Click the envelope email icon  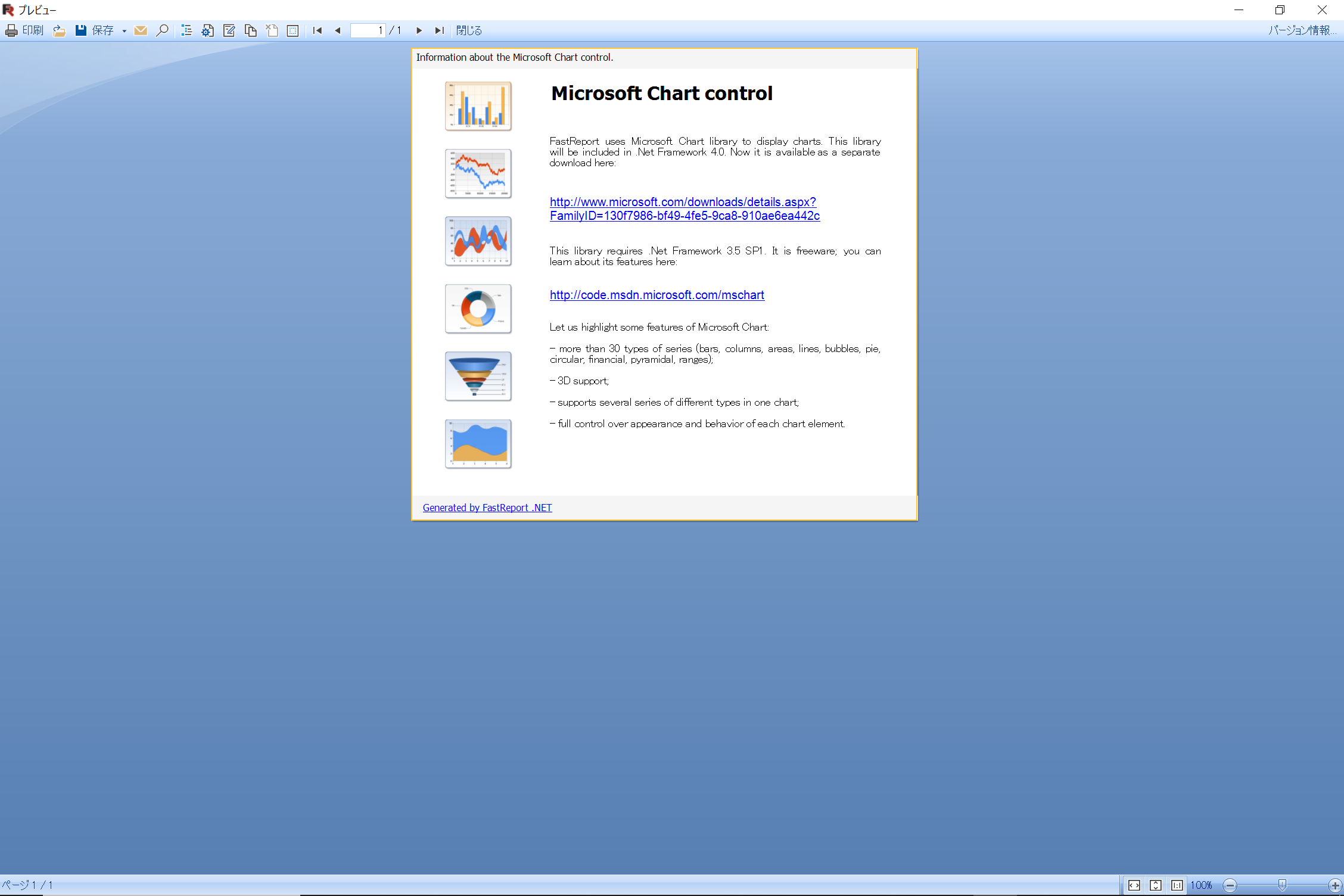(141, 30)
